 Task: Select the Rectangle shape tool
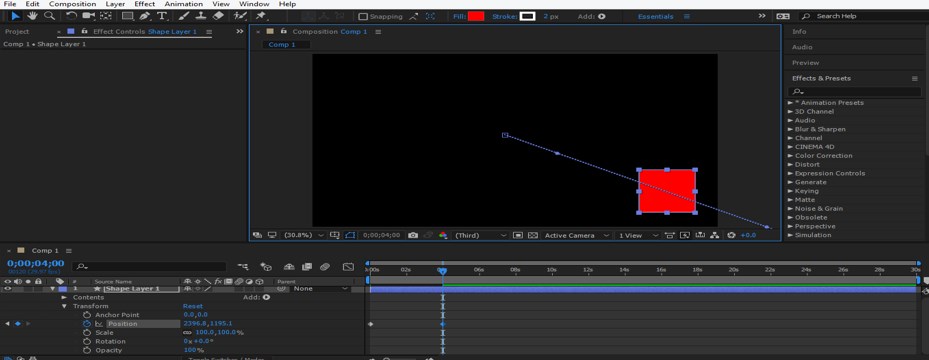(127, 16)
